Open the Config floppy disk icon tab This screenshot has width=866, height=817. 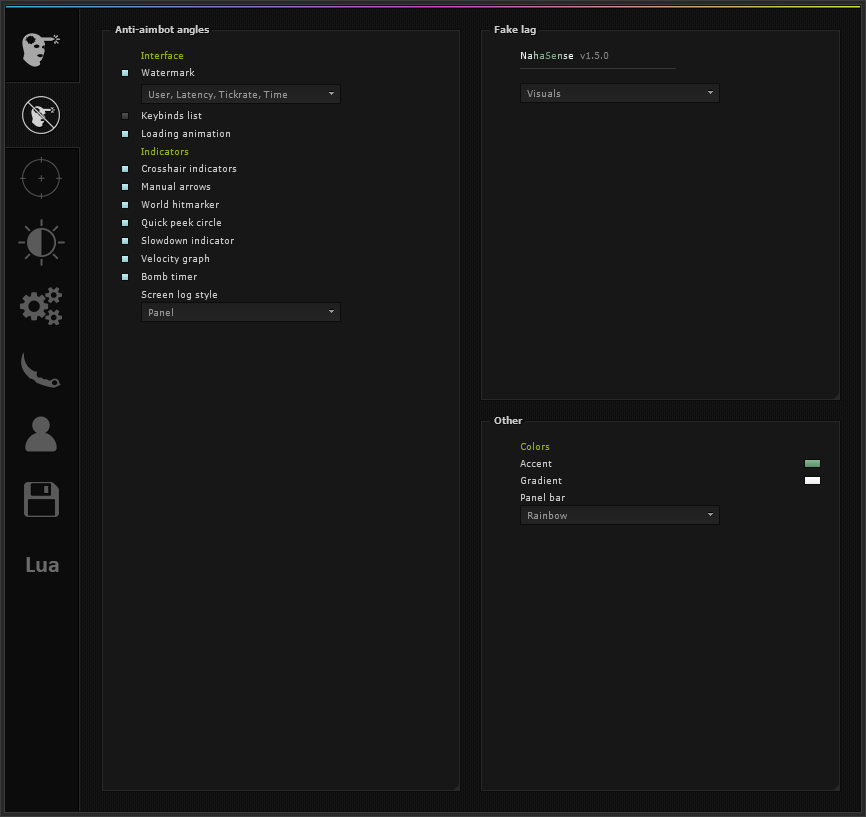click(41, 499)
